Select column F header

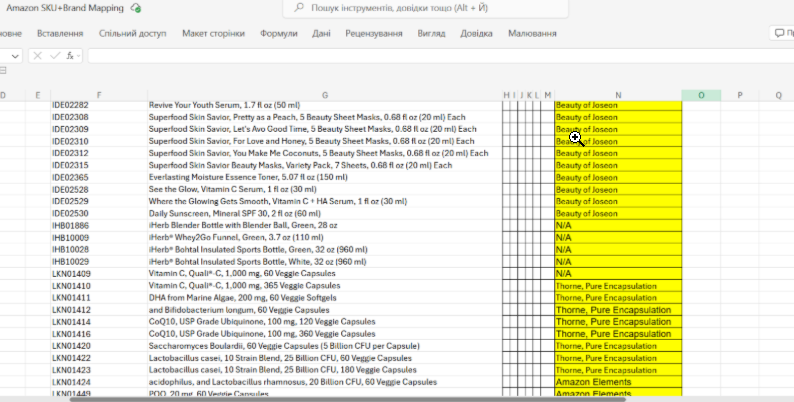tap(99, 95)
